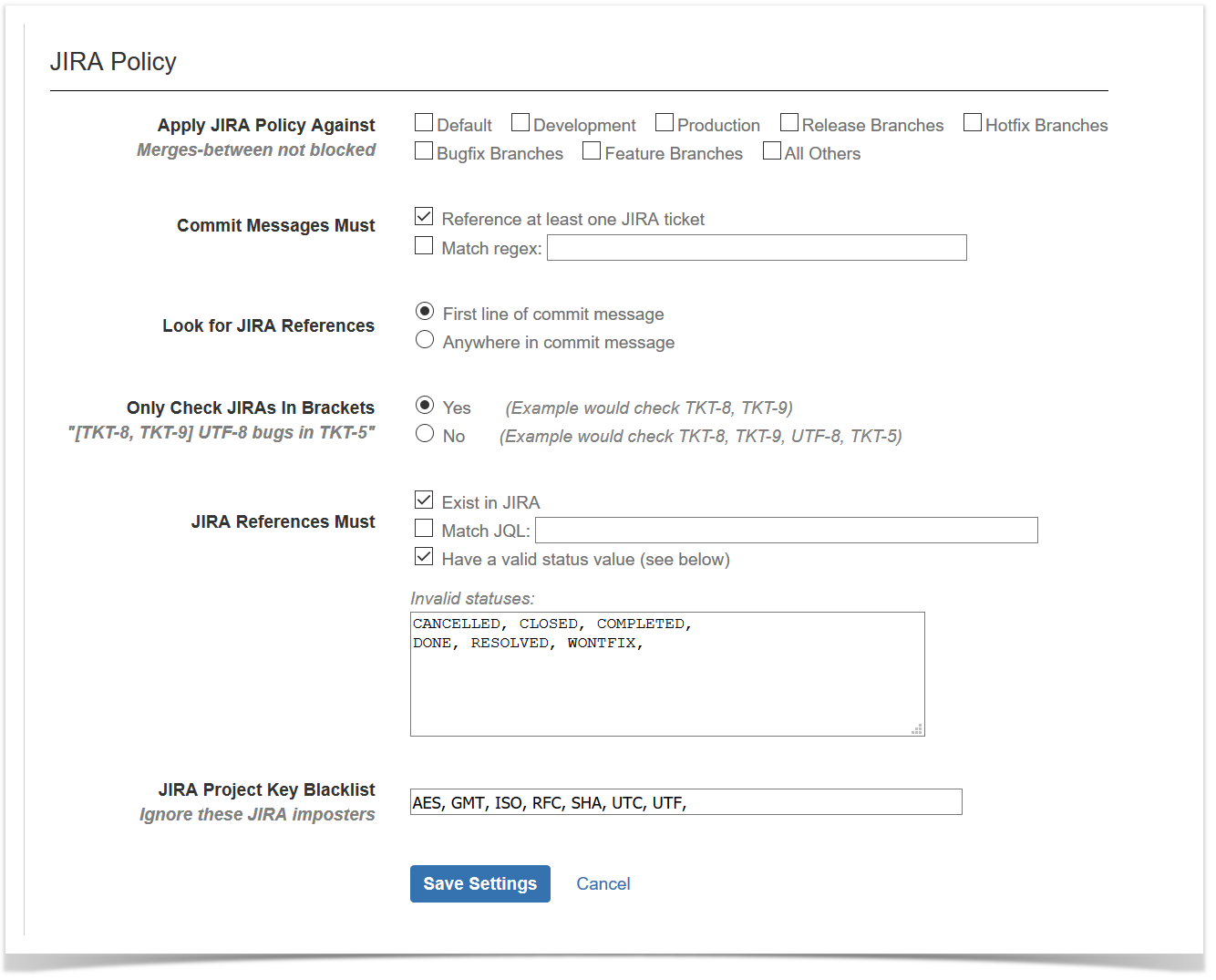
Task: Uncheck Reference at least one JIRA ticket
Action: (424, 217)
